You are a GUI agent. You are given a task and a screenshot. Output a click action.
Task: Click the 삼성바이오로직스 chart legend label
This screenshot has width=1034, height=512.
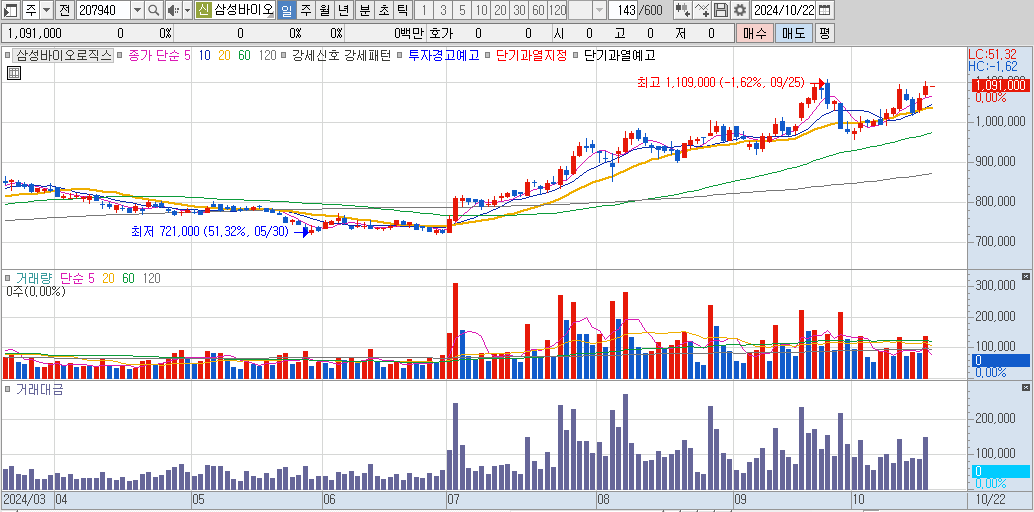64,55
